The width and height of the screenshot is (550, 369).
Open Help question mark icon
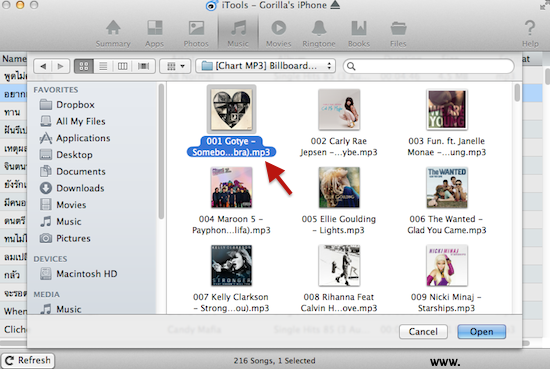(530, 34)
